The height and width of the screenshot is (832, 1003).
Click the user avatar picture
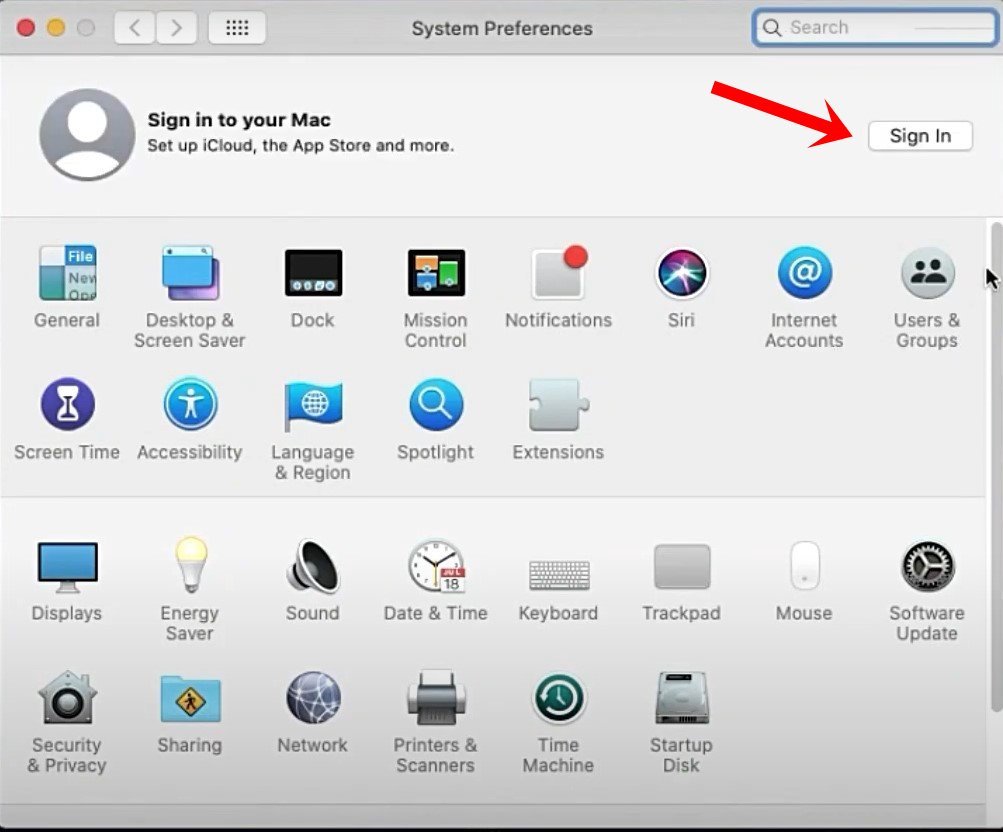(x=87, y=135)
